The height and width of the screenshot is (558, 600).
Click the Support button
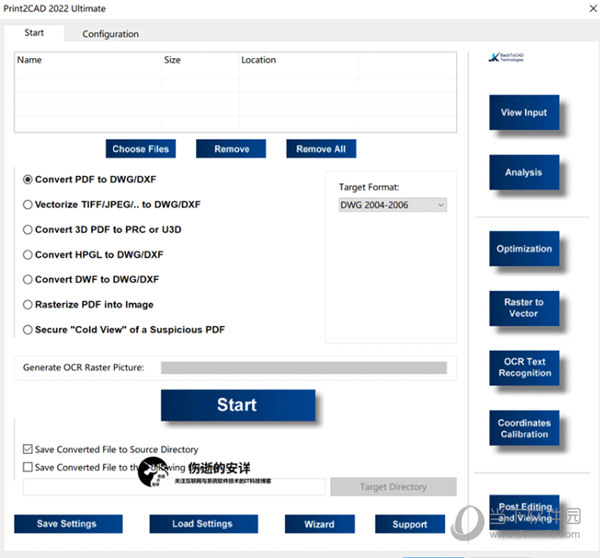click(x=410, y=524)
